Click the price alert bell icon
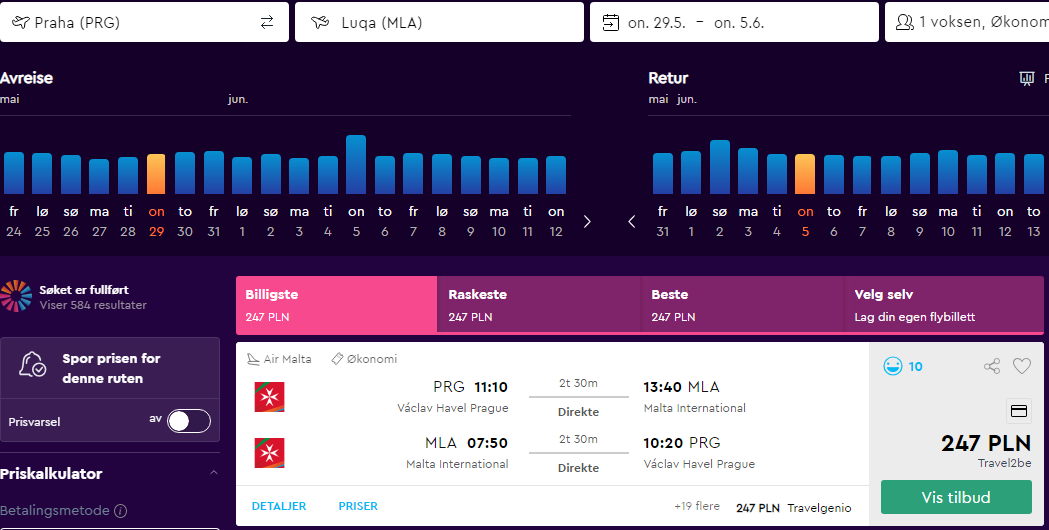1049x530 pixels. tap(32, 364)
